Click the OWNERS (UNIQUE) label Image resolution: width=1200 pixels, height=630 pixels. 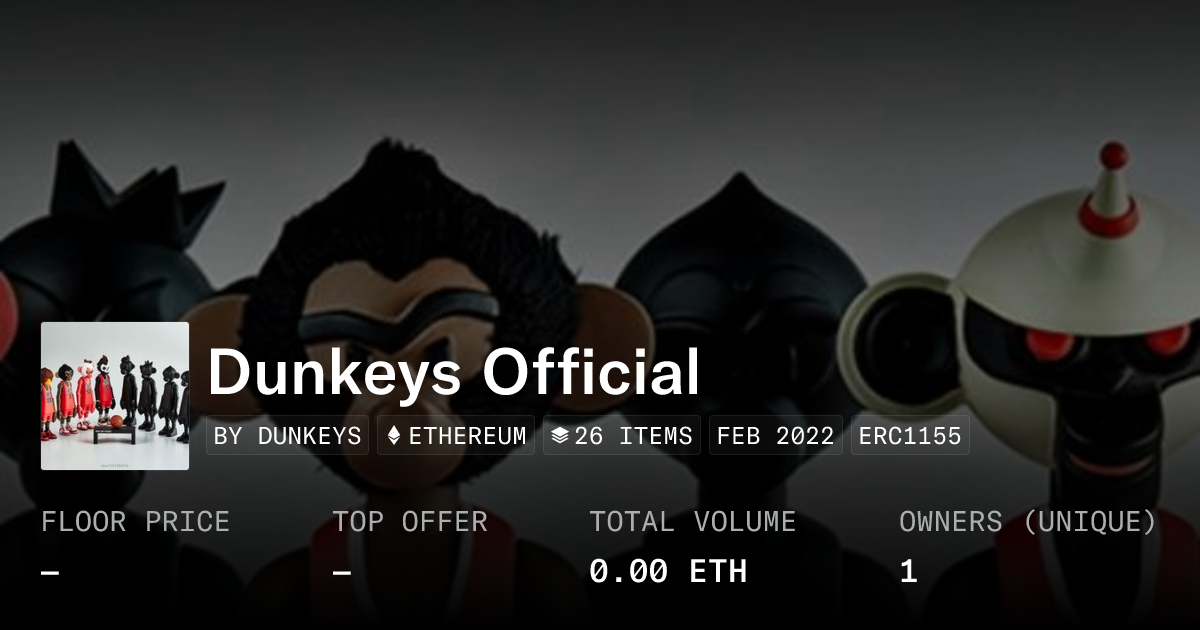[1028, 522]
